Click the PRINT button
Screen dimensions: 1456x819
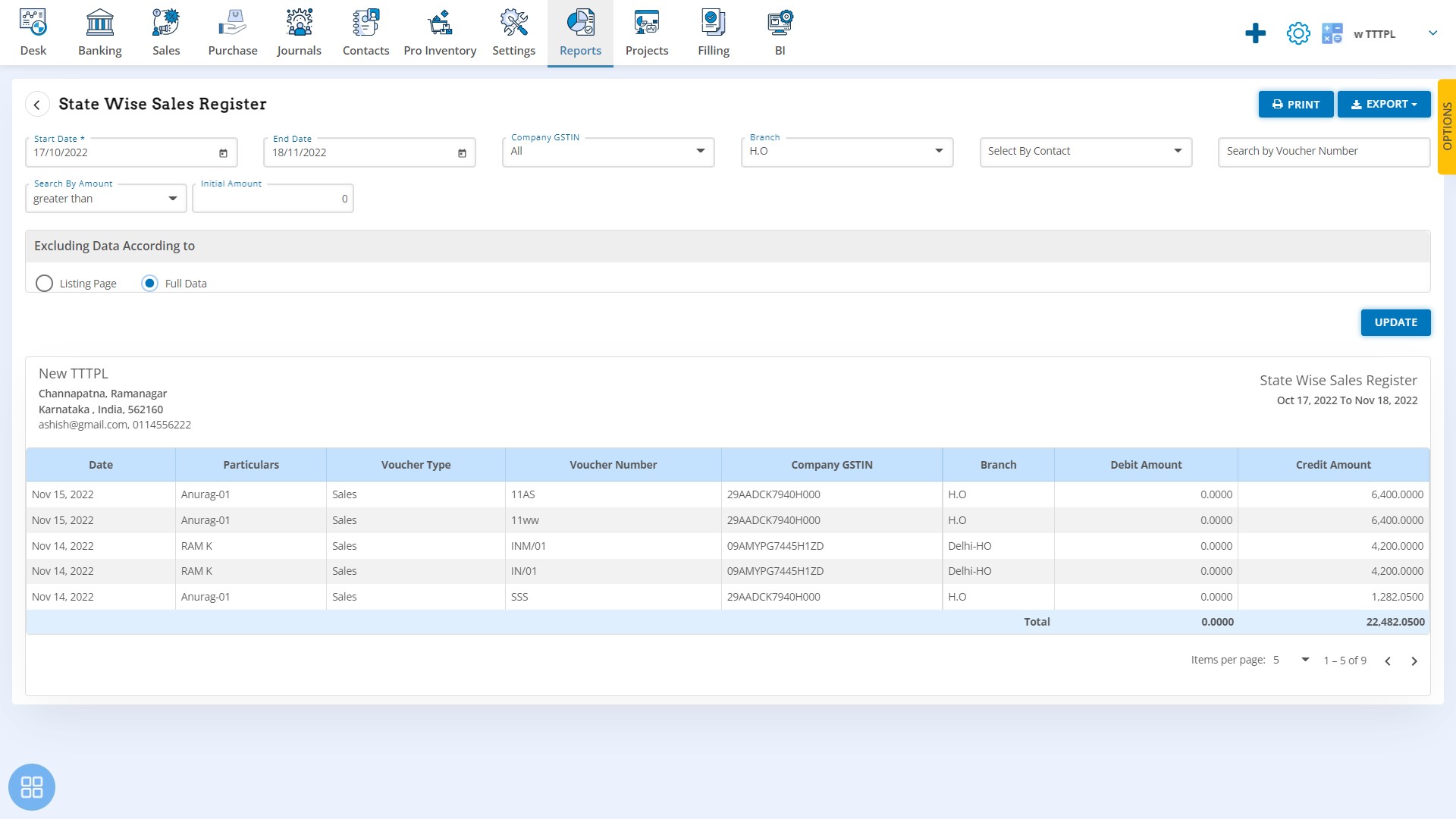(x=1296, y=105)
